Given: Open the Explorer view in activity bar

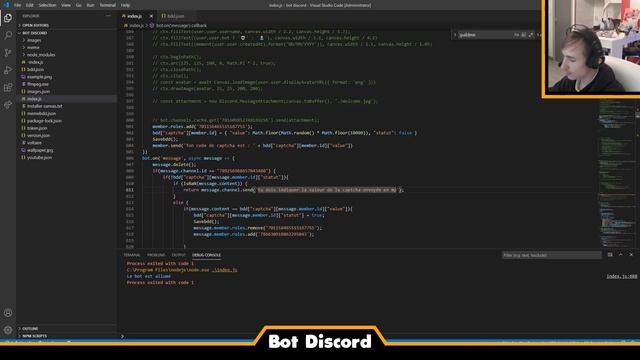Looking at the screenshot, I should click(8, 18).
